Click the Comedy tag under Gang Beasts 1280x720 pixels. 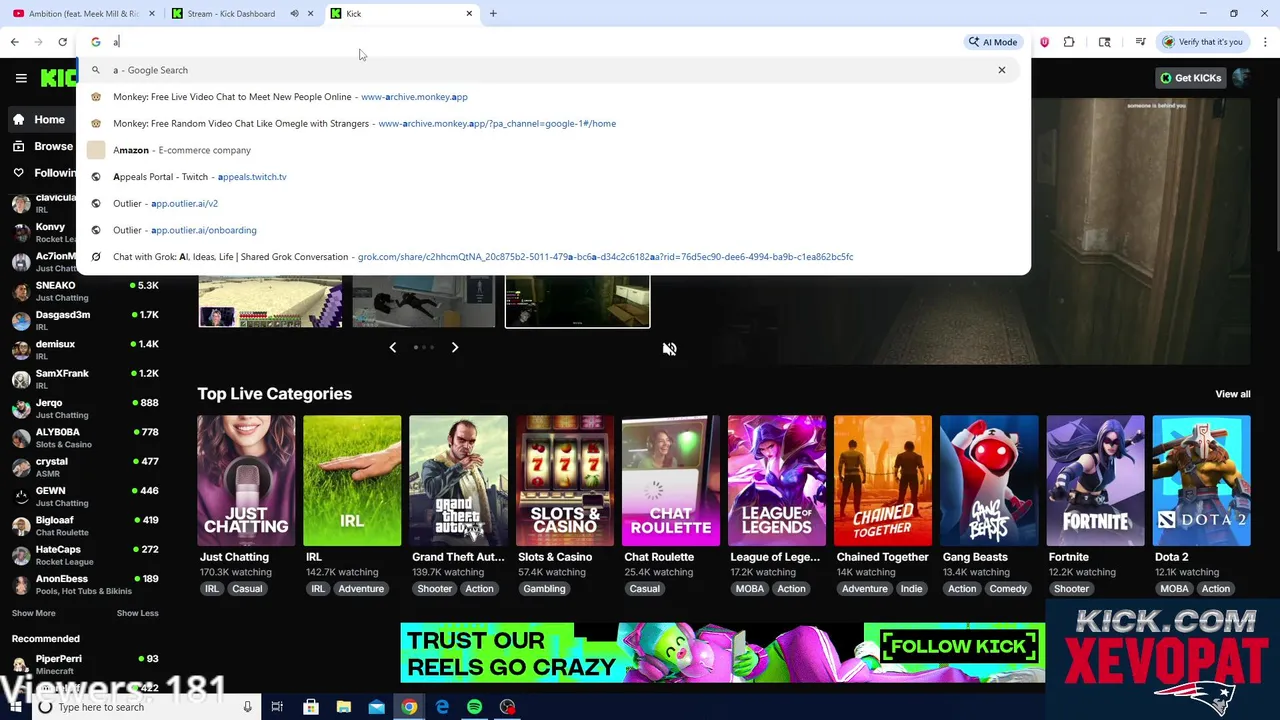point(1008,589)
